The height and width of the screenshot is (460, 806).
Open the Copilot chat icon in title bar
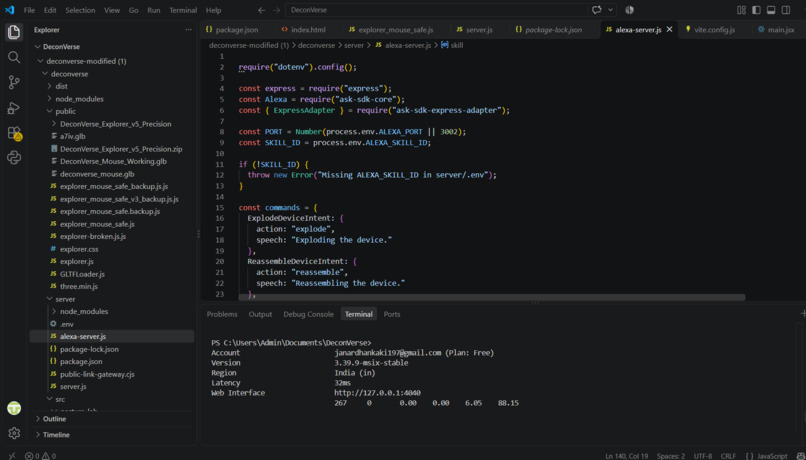597,10
